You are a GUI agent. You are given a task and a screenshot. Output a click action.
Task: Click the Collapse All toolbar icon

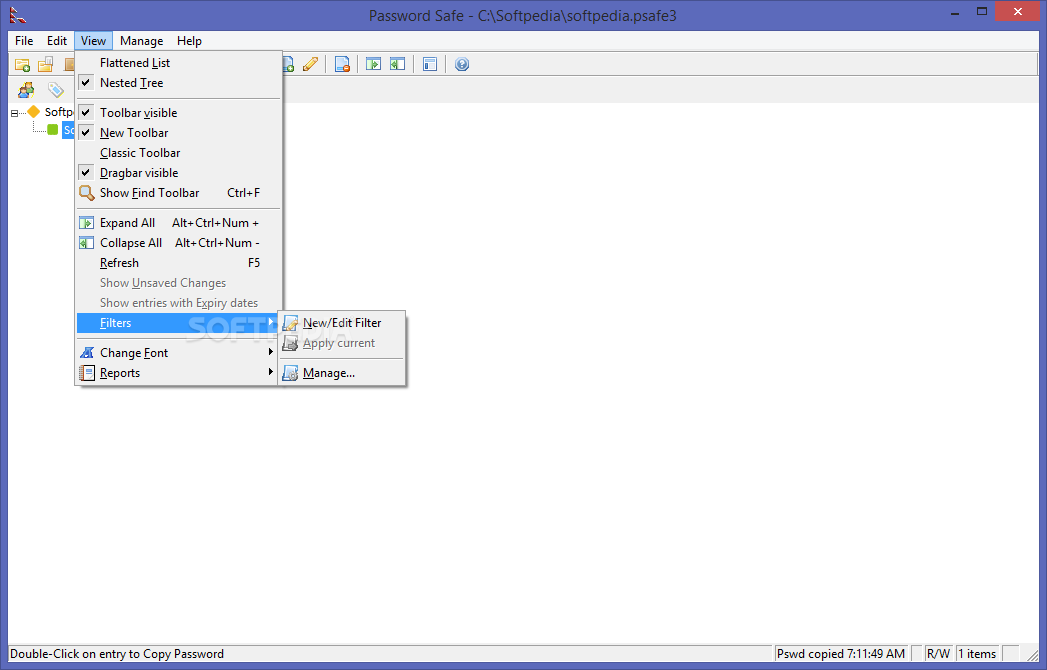click(397, 65)
